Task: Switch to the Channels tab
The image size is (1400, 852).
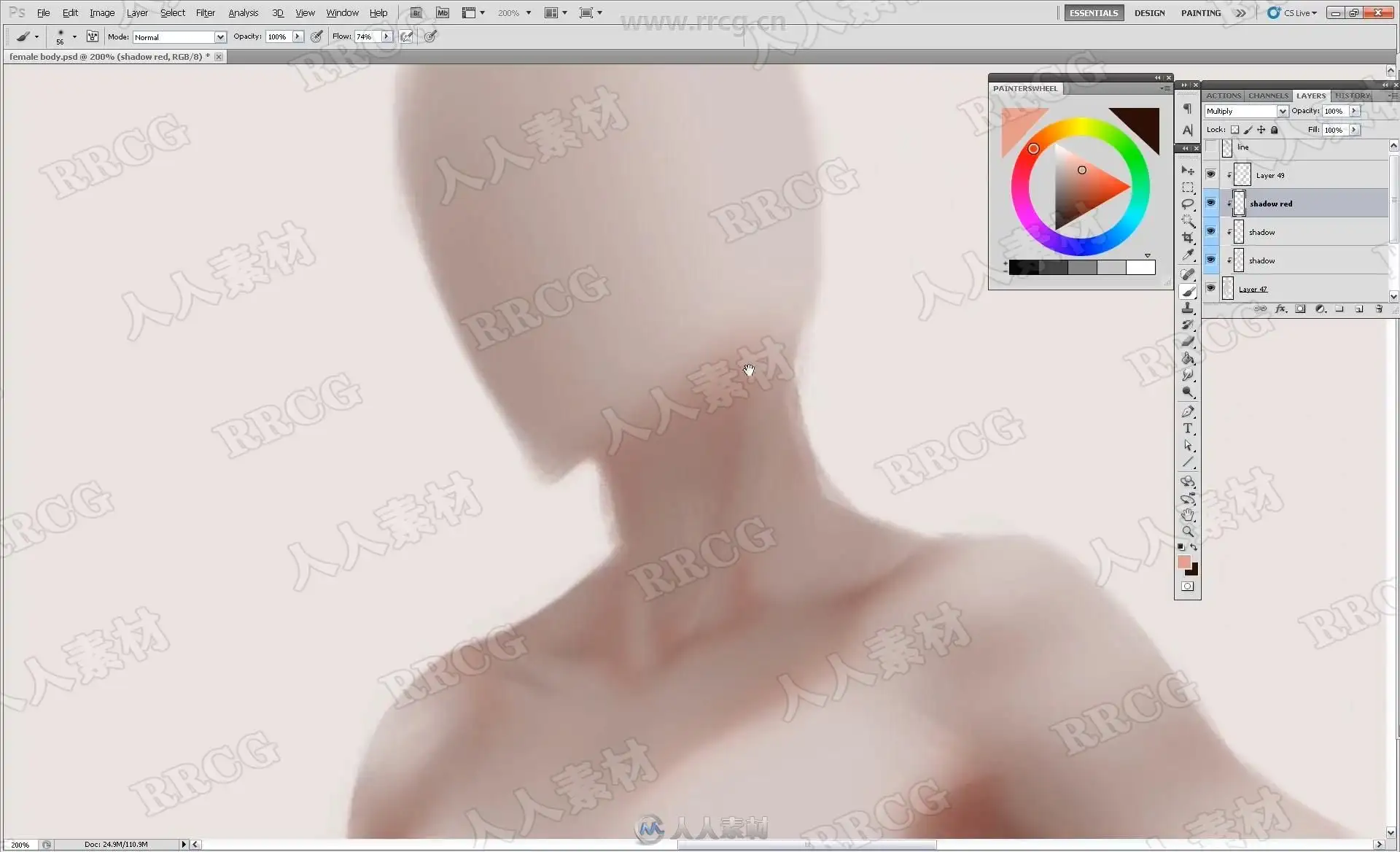Action: tap(1267, 96)
